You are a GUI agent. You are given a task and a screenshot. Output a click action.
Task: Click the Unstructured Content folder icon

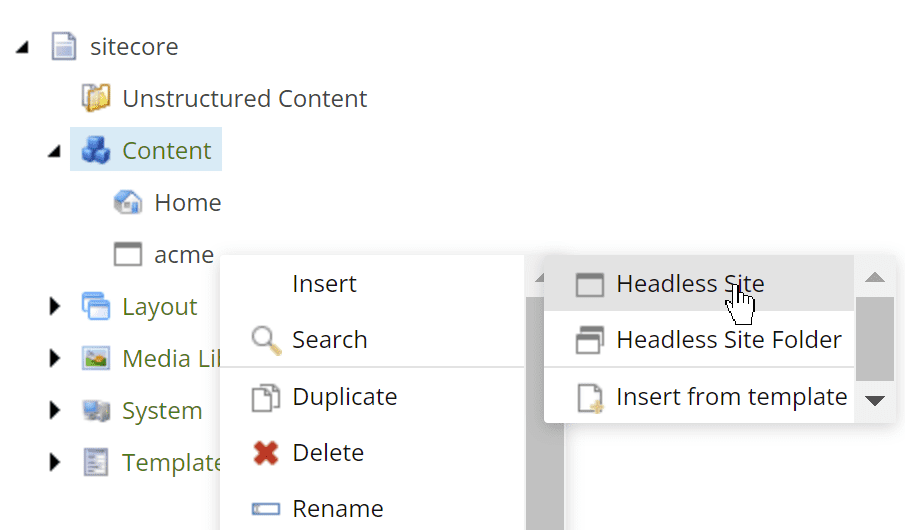coord(95,98)
